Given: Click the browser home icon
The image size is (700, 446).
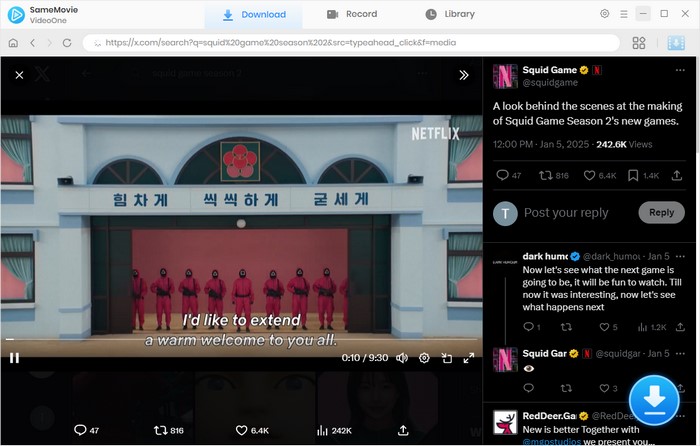Looking at the screenshot, I should pos(13,43).
